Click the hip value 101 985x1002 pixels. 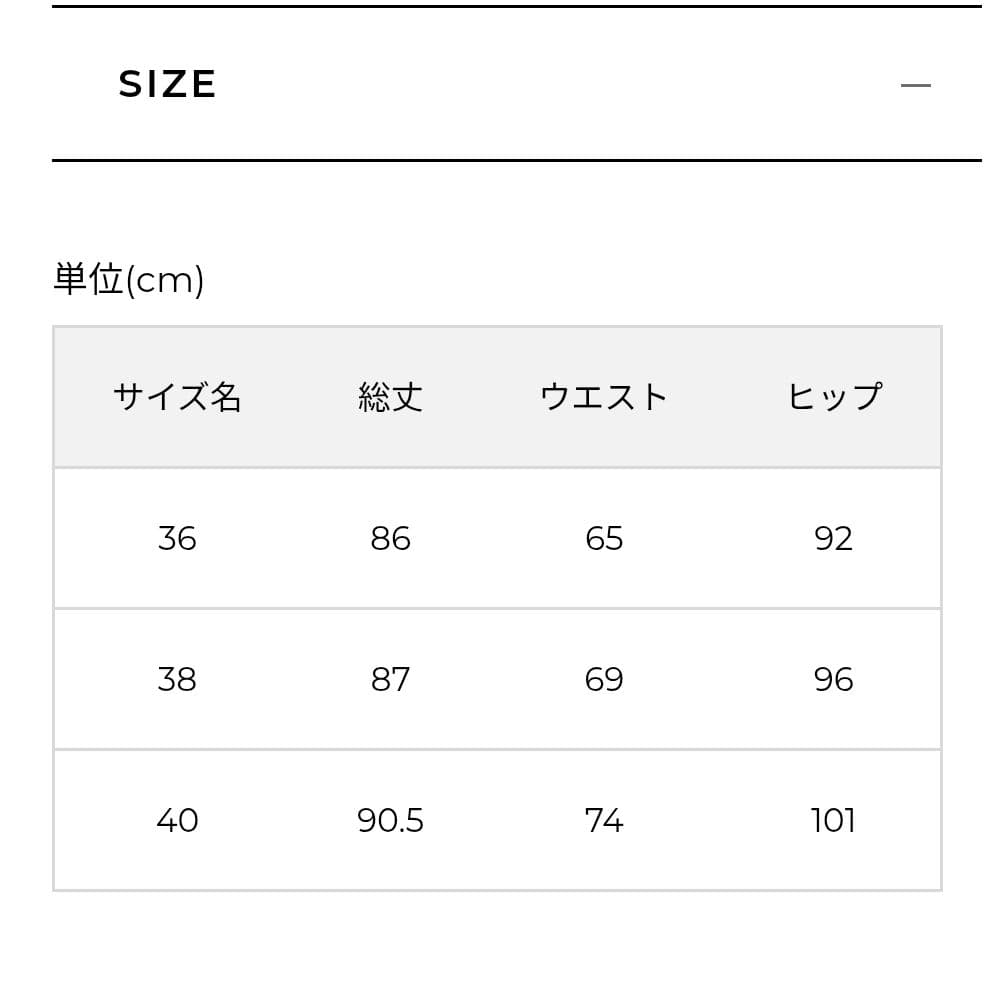tap(833, 821)
